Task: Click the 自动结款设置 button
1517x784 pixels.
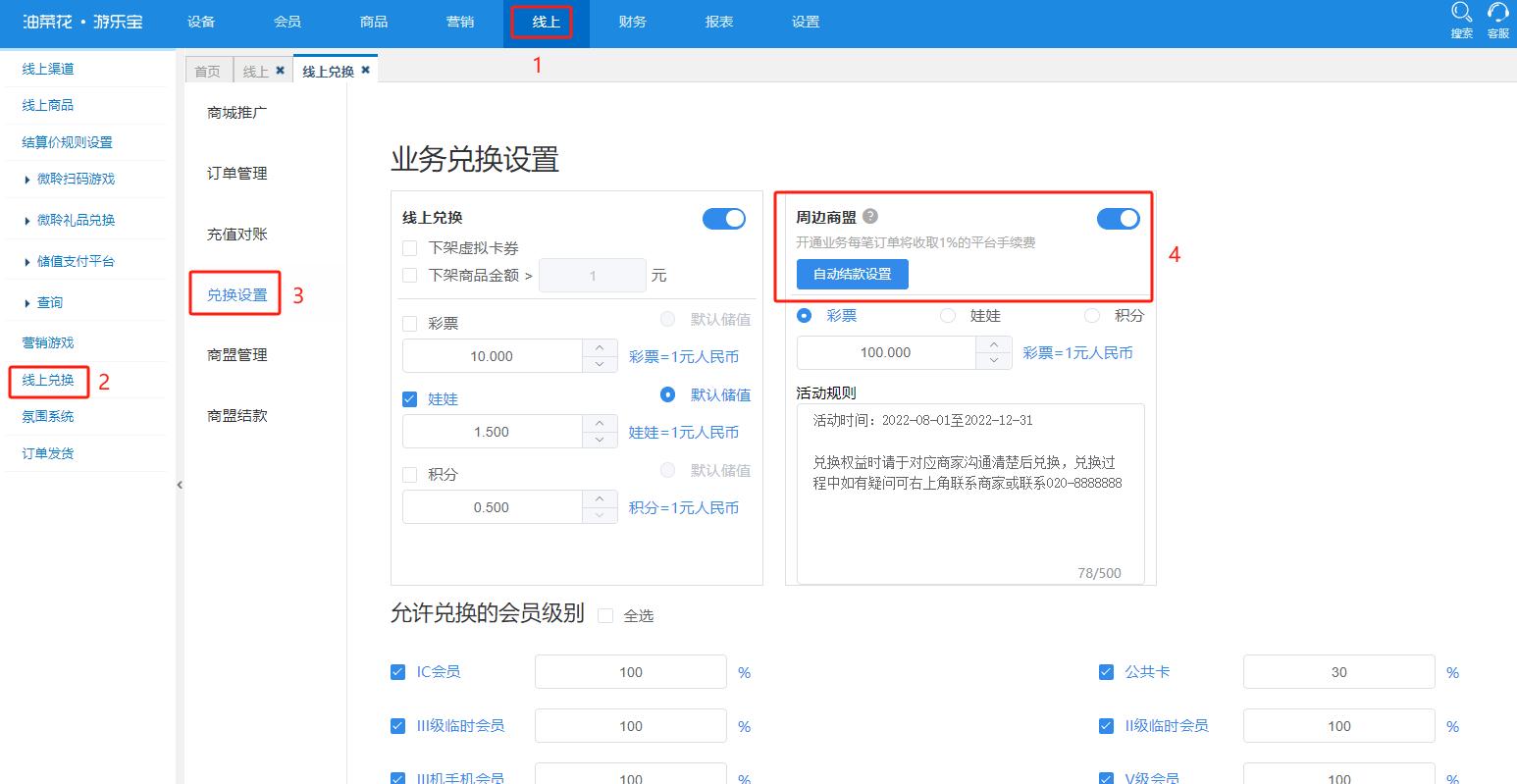Action: 853,274
